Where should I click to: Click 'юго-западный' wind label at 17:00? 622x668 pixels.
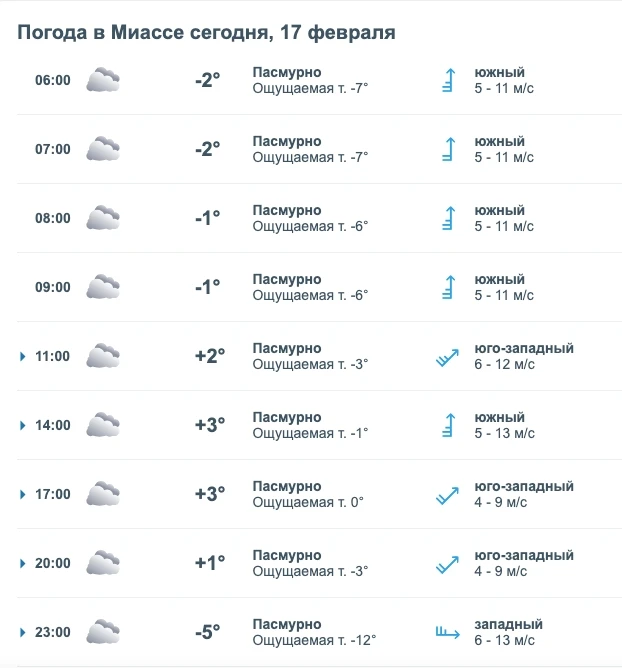[x=524, y=486]
